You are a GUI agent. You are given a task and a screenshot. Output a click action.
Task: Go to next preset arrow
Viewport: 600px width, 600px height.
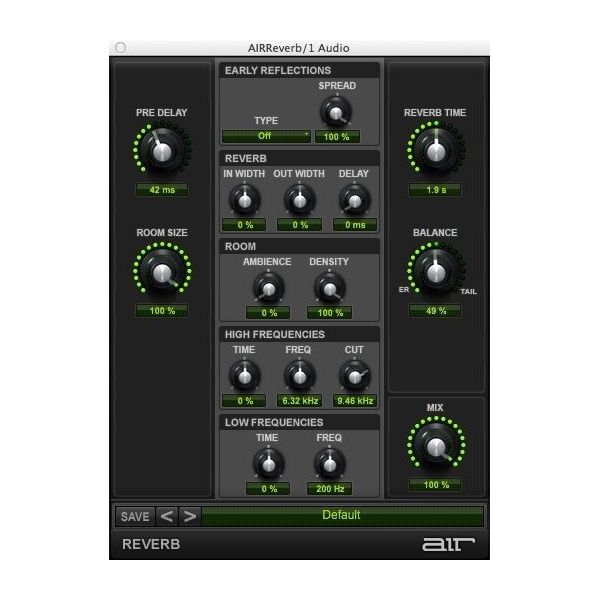[190, 516]
